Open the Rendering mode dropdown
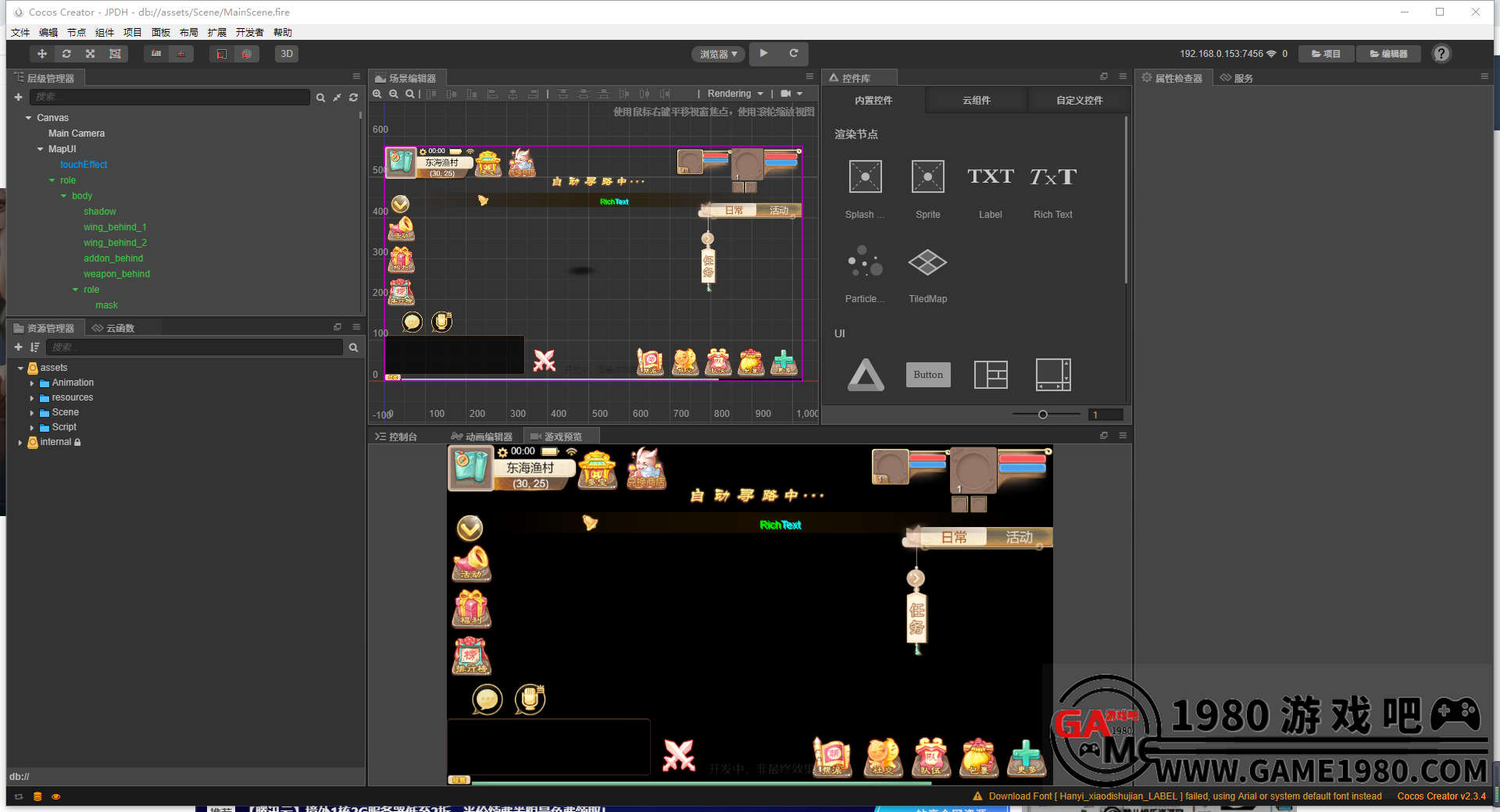This screenshot has height=812, width=1500. pyautogui.click(x=734, y=94)
